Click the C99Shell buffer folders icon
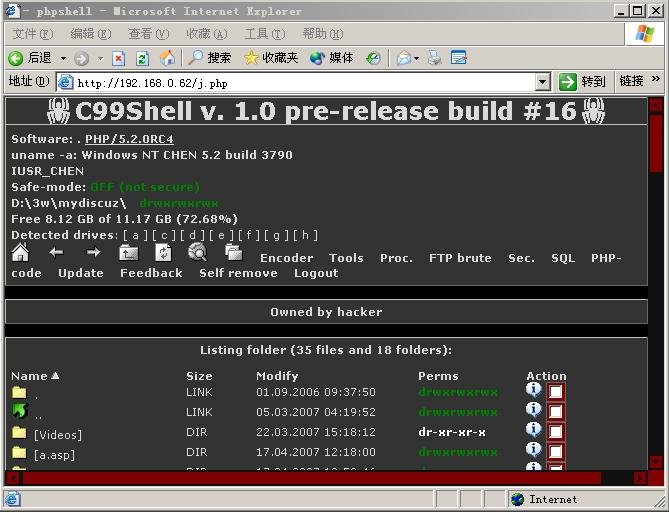 [233, 252]
